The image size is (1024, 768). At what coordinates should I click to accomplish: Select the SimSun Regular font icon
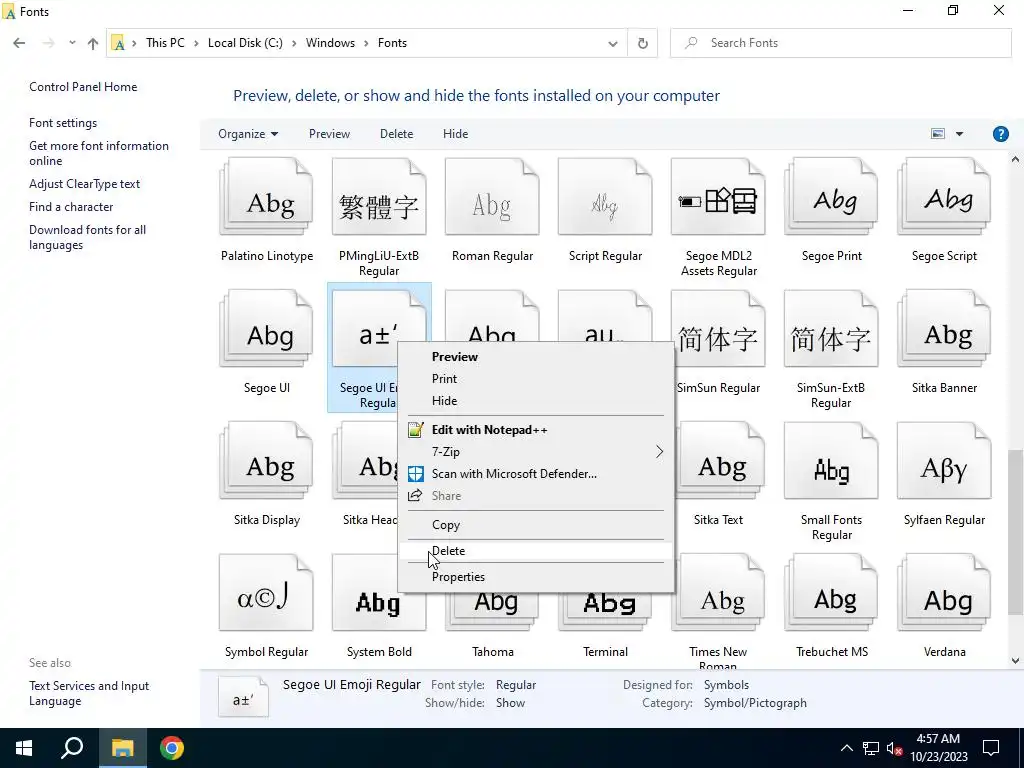719,329
